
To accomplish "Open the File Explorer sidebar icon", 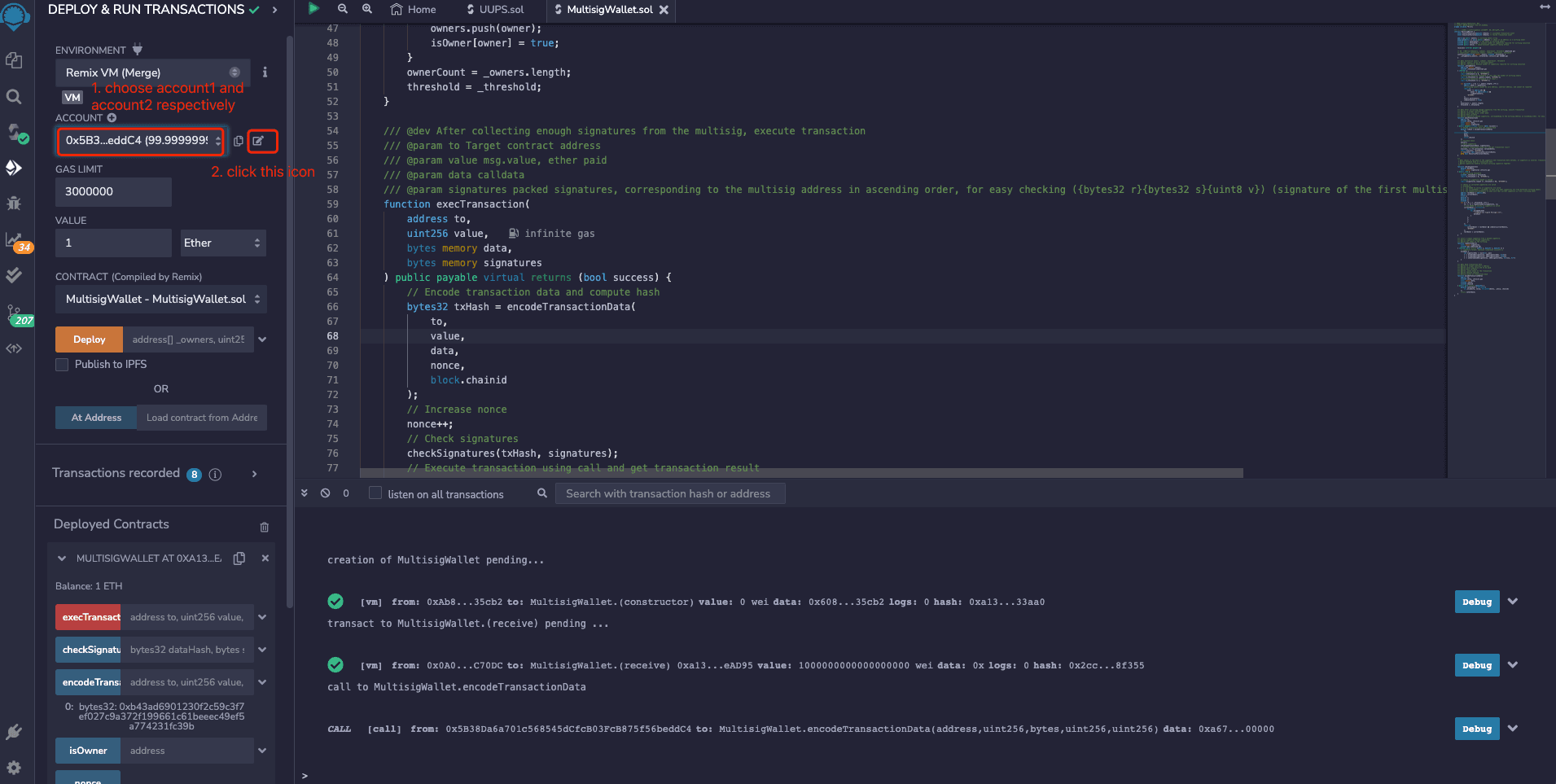I will click(x=14, y=60).
